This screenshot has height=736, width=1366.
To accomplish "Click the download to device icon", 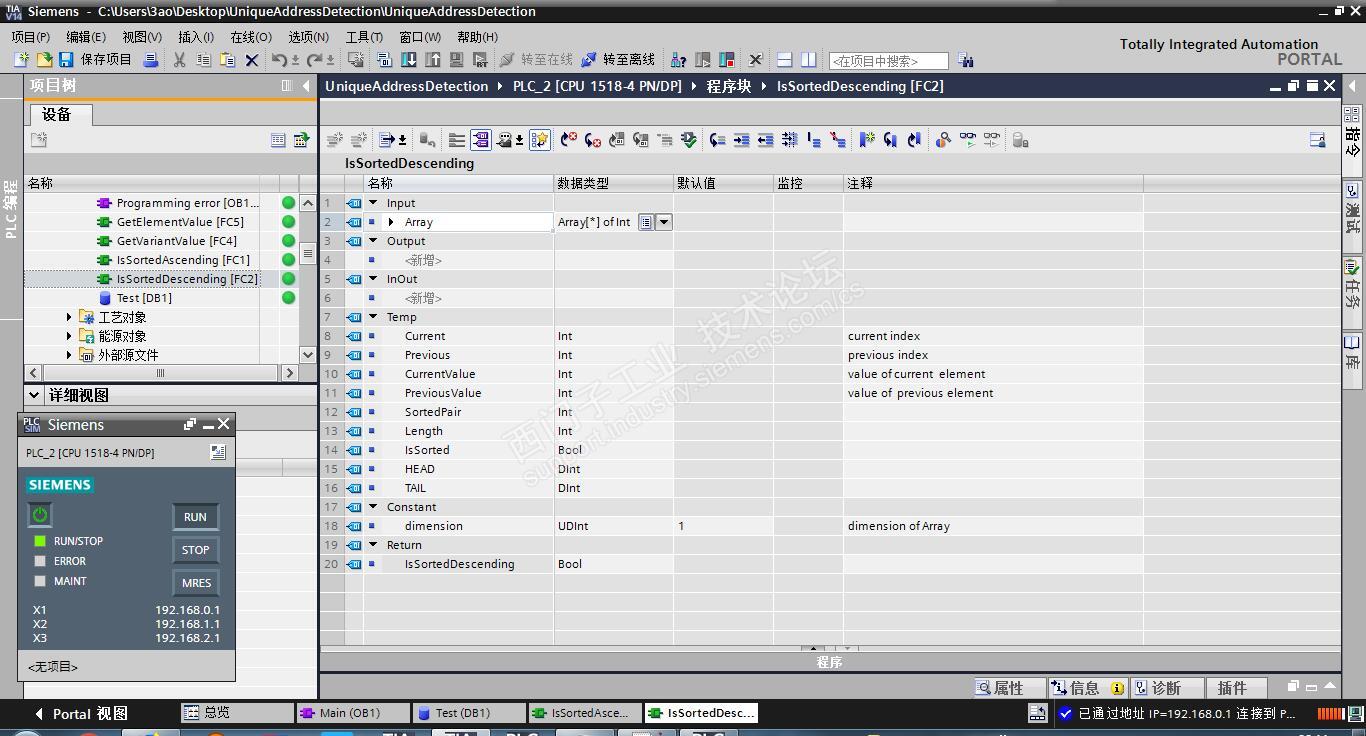I will pos(408,60).
